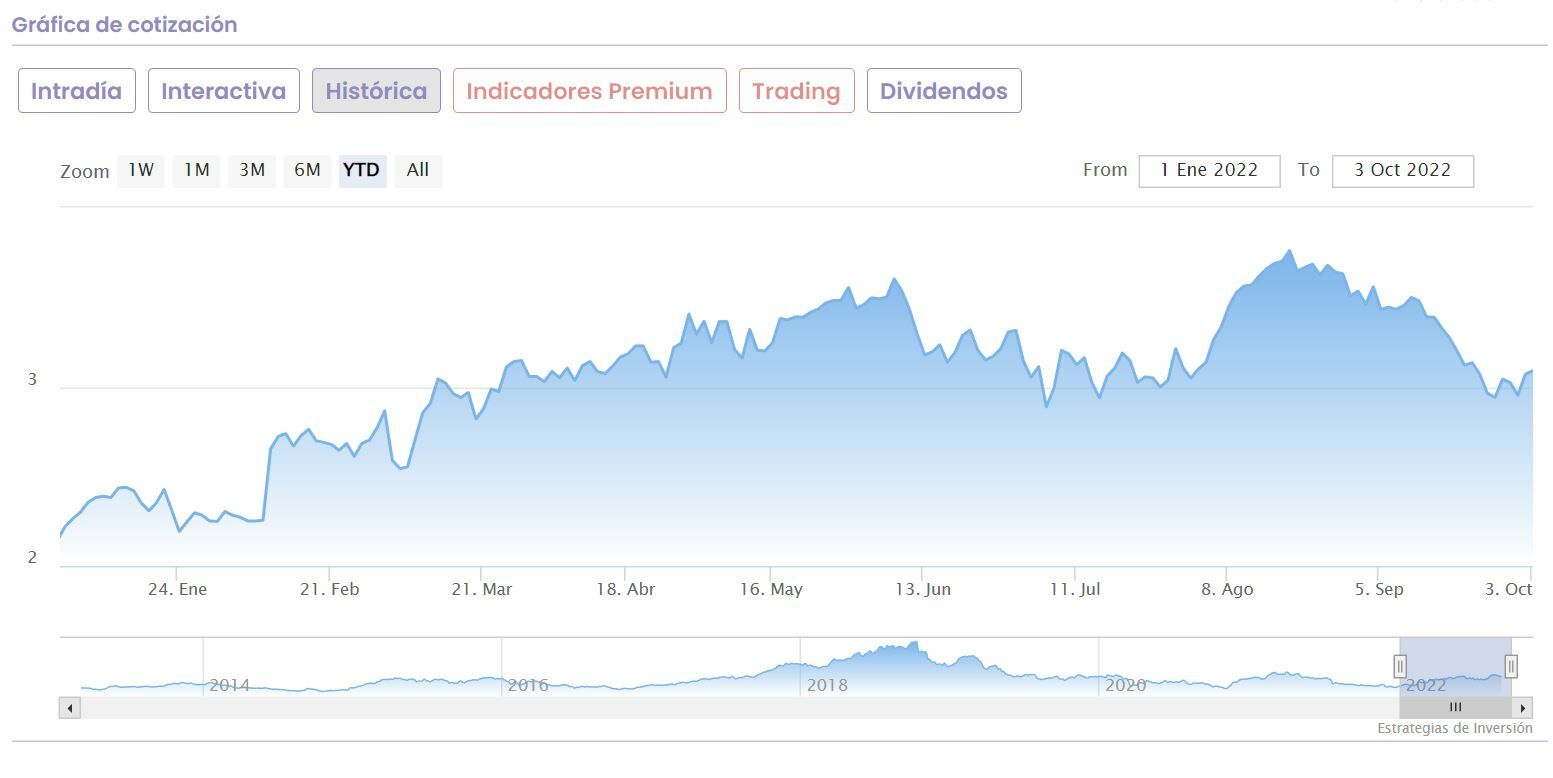
Task: Open Indicadores Premium tab
Action: pos(589,91)
